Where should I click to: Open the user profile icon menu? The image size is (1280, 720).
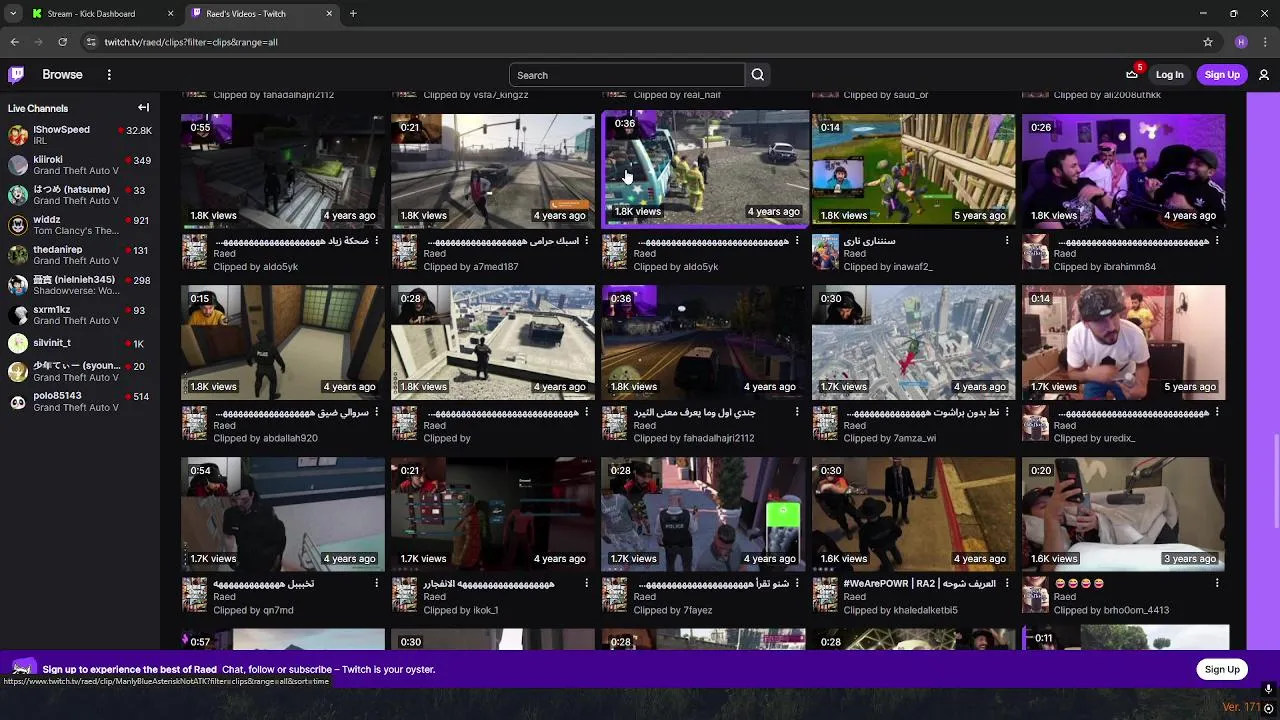(1264, 75)
